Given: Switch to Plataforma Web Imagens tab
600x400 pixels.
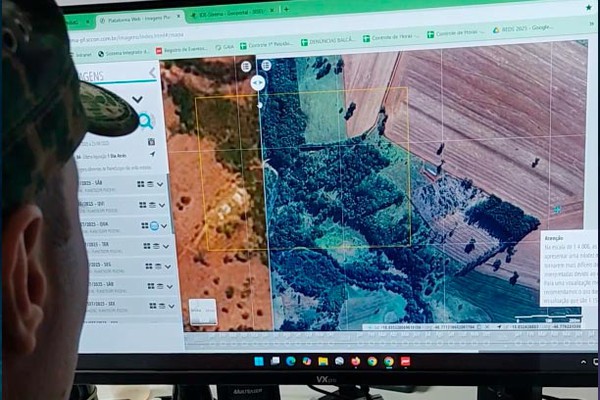Looking at the screenshot, I should (139, 19).
